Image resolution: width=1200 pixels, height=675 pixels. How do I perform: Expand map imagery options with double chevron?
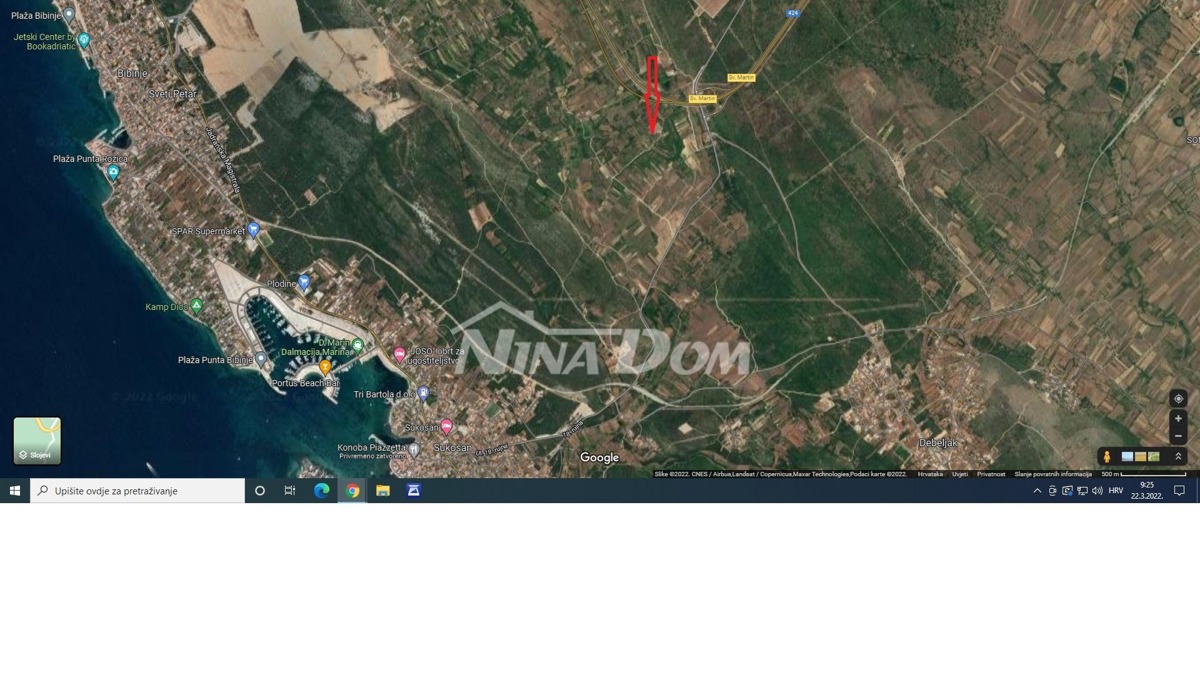pyautogui.click(x=1178, y=457)
